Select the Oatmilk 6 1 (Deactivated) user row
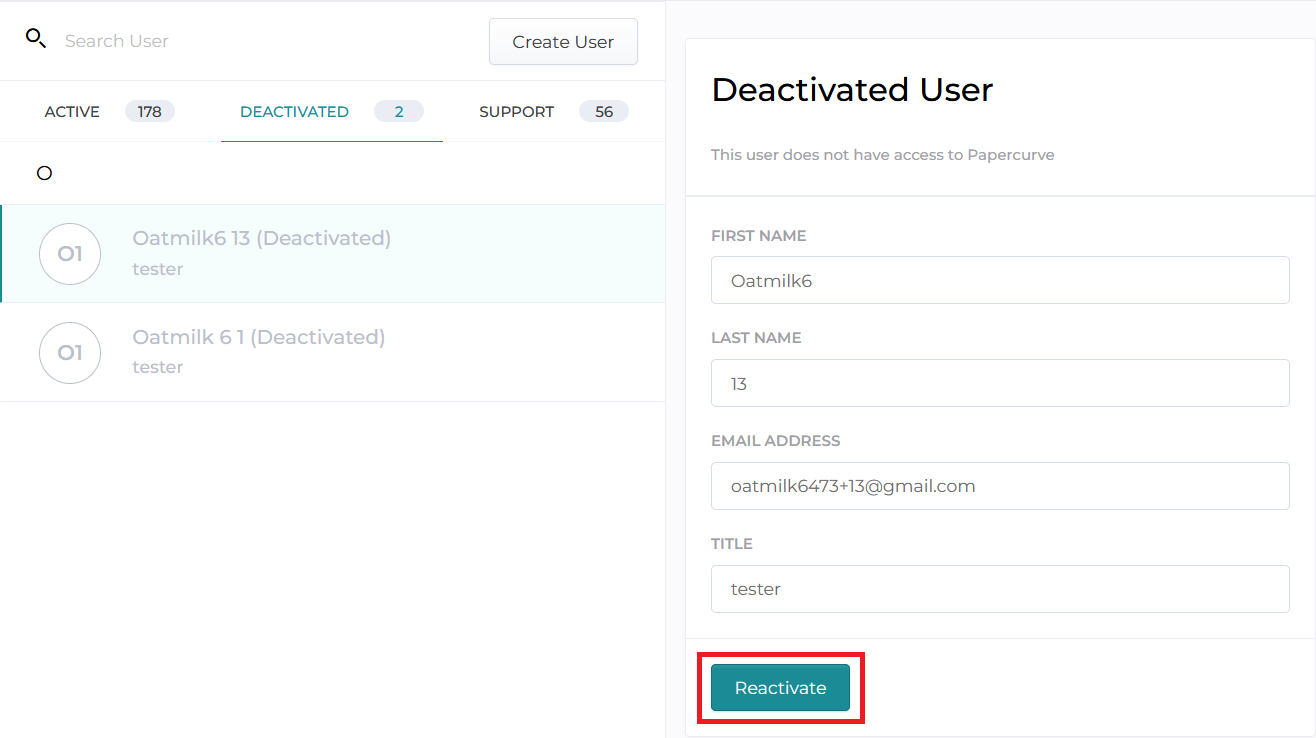1316x738 pixels. (333, 352)
